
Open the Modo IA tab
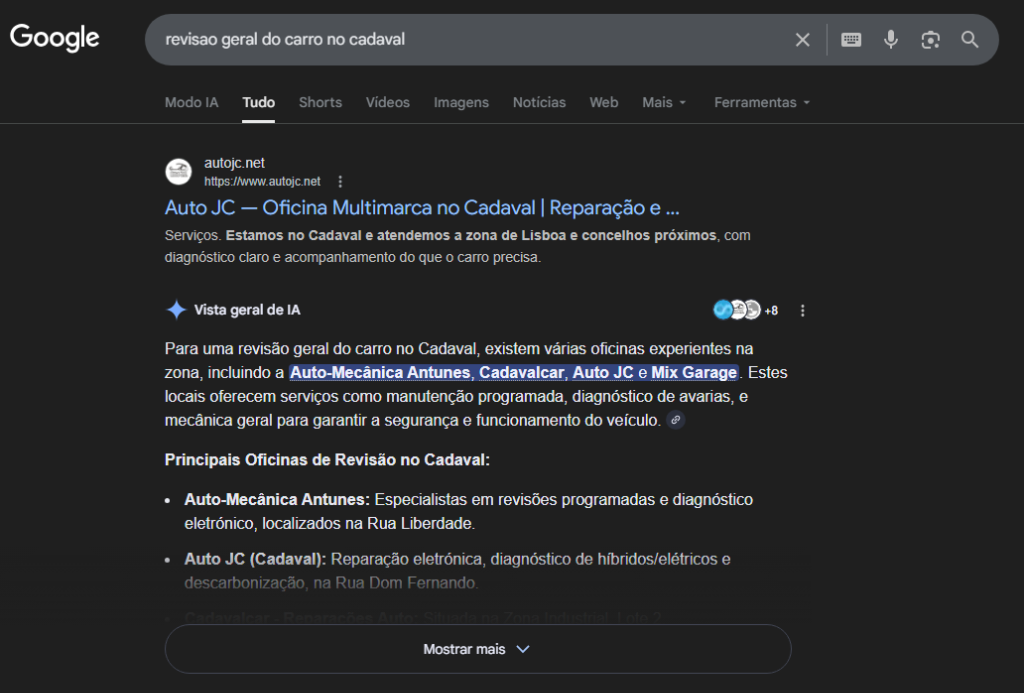click(x=191, y=102)
